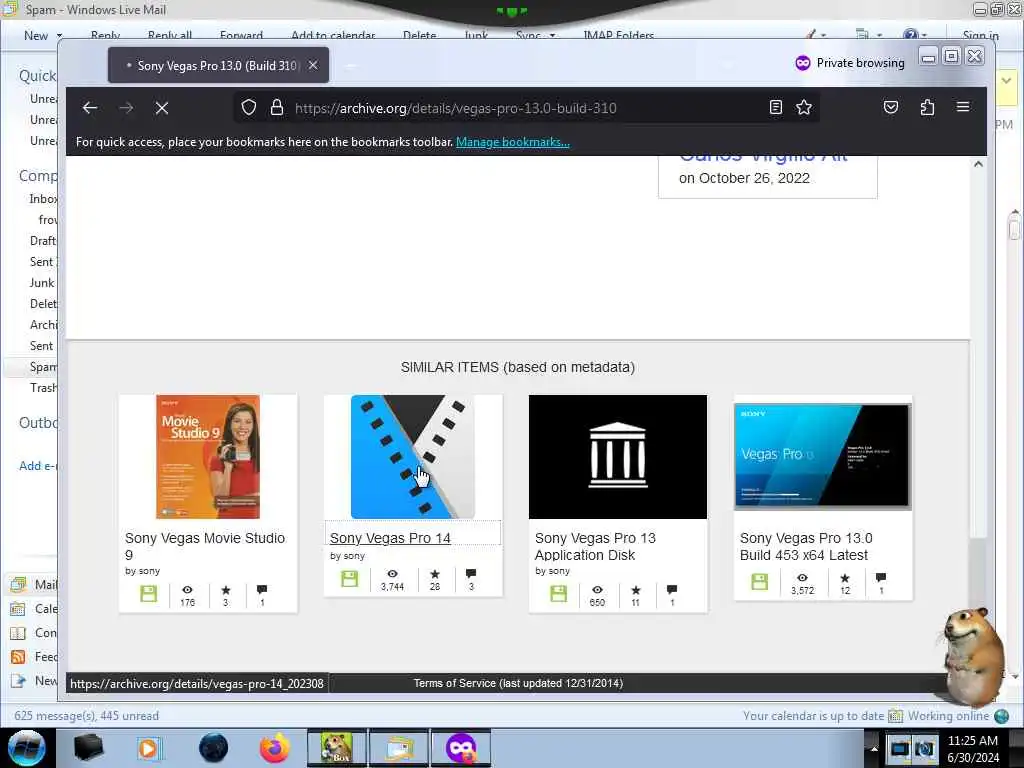Open the Manage bookmarks link

tap(513, 142)
